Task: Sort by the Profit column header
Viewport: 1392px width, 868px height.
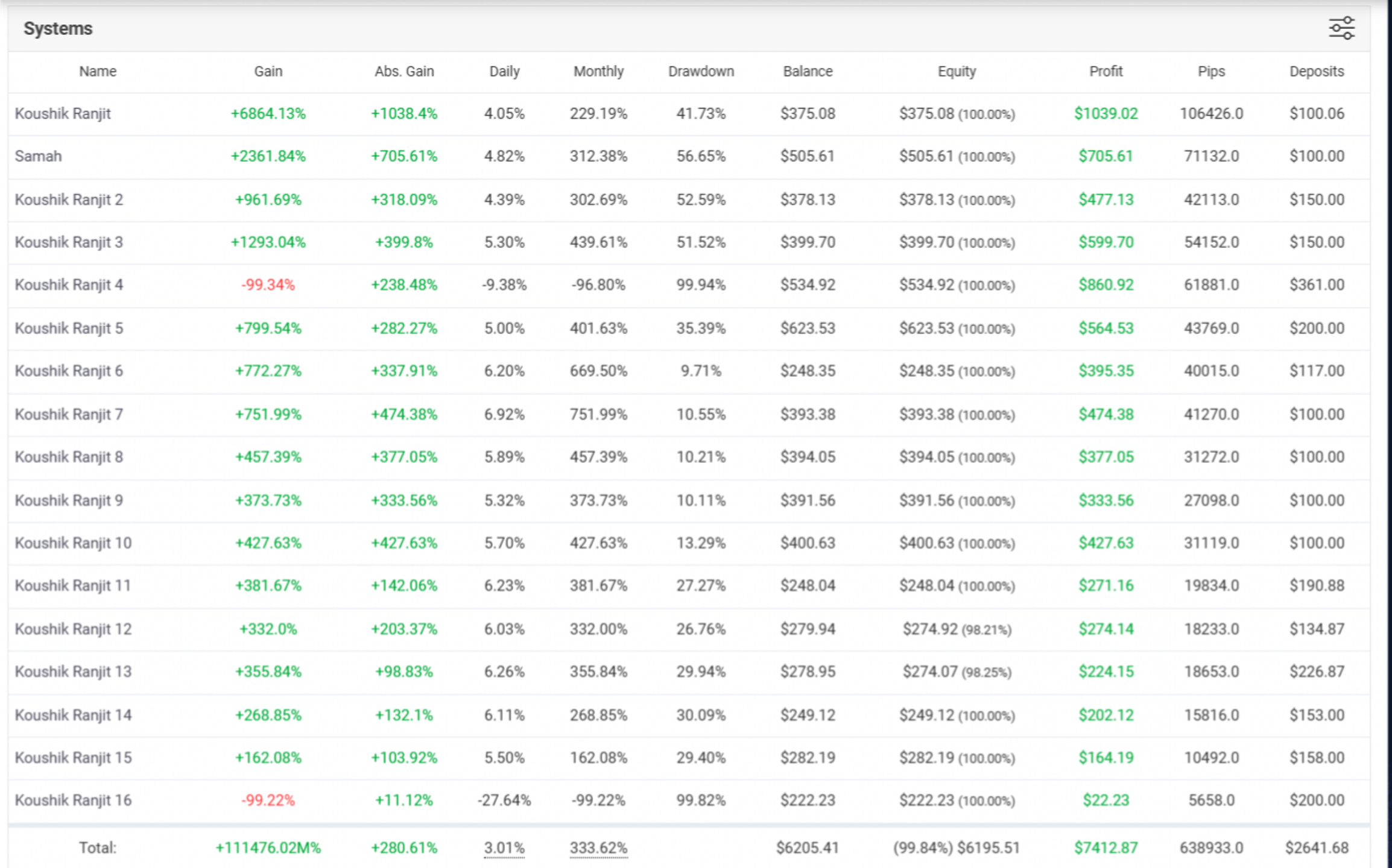Action: 1106,71
